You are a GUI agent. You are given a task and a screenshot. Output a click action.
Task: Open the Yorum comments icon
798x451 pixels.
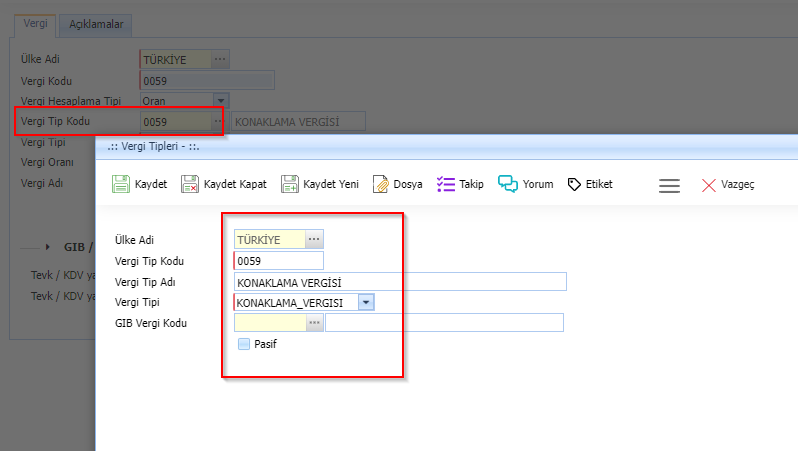click(507, 184)
